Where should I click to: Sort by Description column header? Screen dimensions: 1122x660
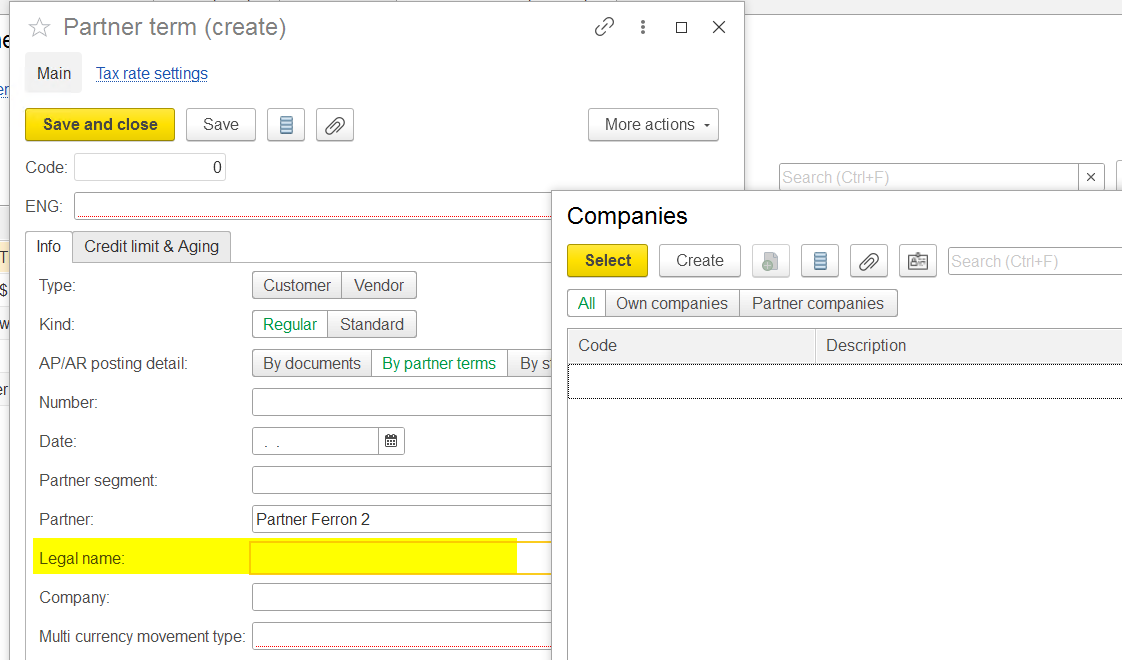[969, 346]
